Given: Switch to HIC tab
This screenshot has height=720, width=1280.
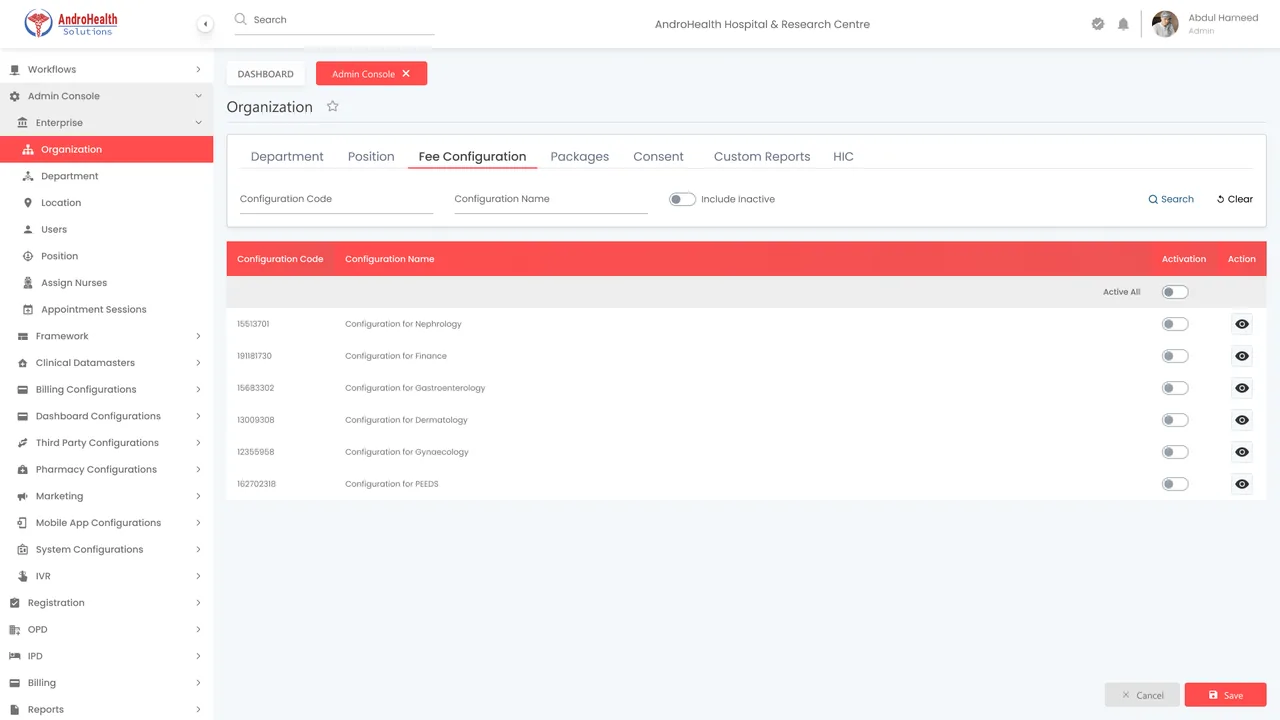Looking at the screenshot, I should pyautogui.click(x=843, y=156).
